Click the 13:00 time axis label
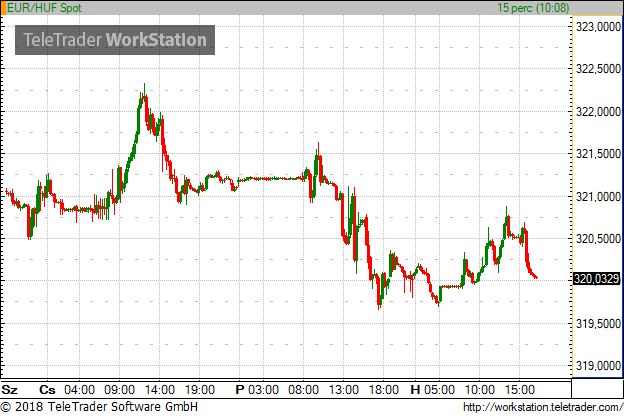Image resolution: width=624 pixels, height=416 pixels. click(x=344, y=389)
